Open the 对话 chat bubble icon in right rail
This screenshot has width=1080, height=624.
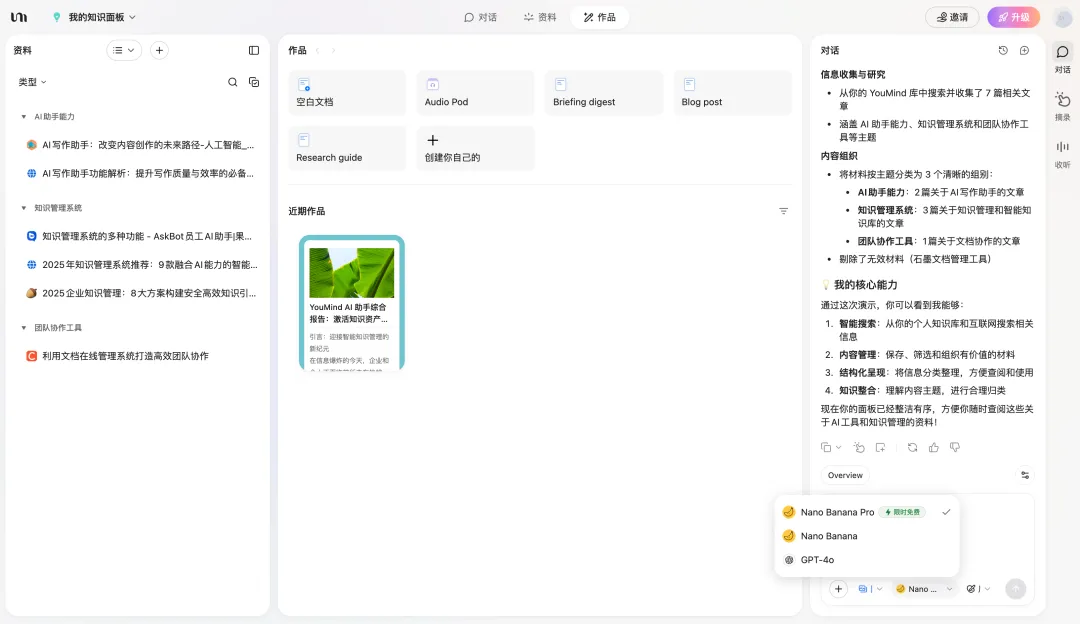pos(1062,52)
